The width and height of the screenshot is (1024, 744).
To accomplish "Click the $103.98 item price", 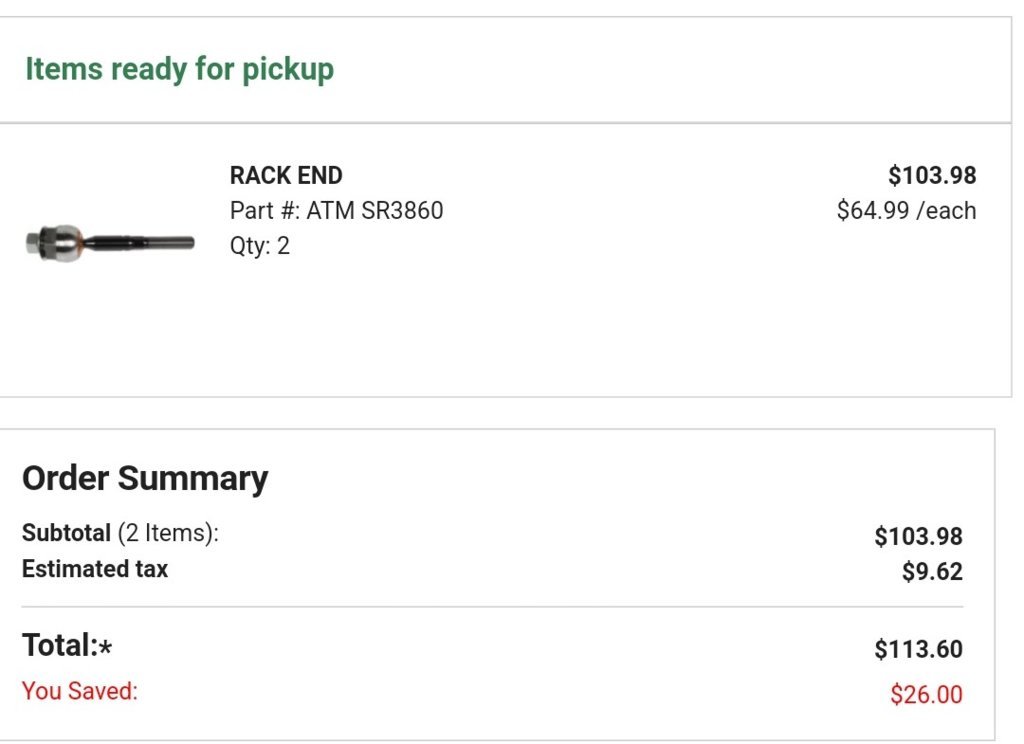I will tap(932, 175).
